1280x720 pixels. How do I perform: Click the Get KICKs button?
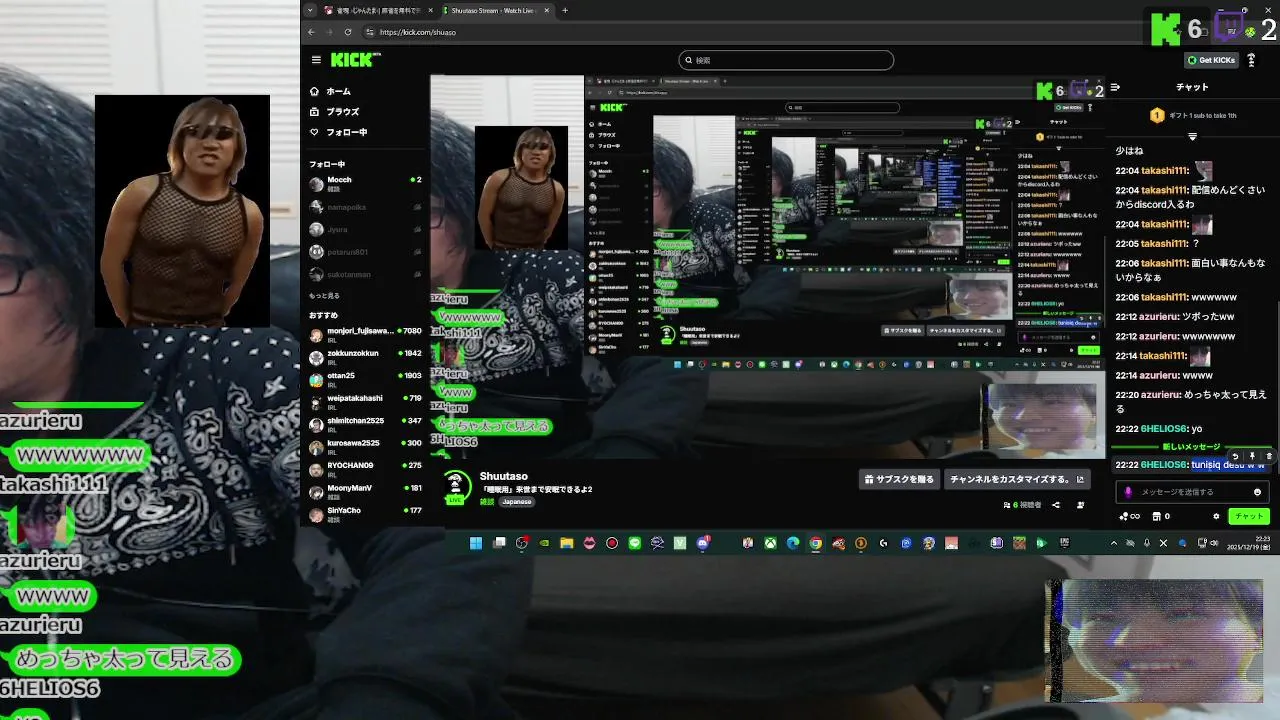click(1211, 60)
